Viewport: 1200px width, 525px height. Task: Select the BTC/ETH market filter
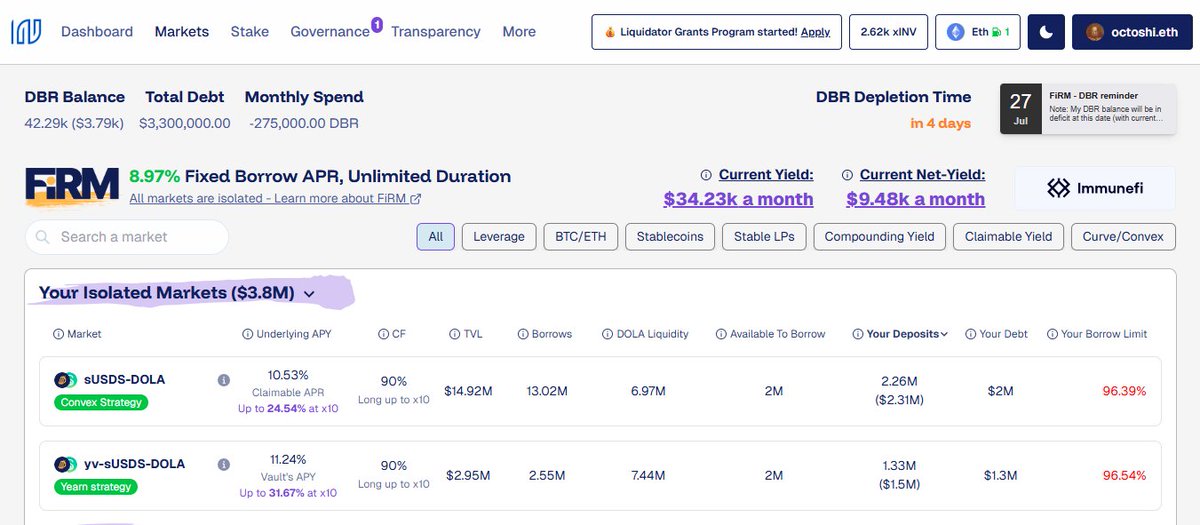click(x=580, y=237)
